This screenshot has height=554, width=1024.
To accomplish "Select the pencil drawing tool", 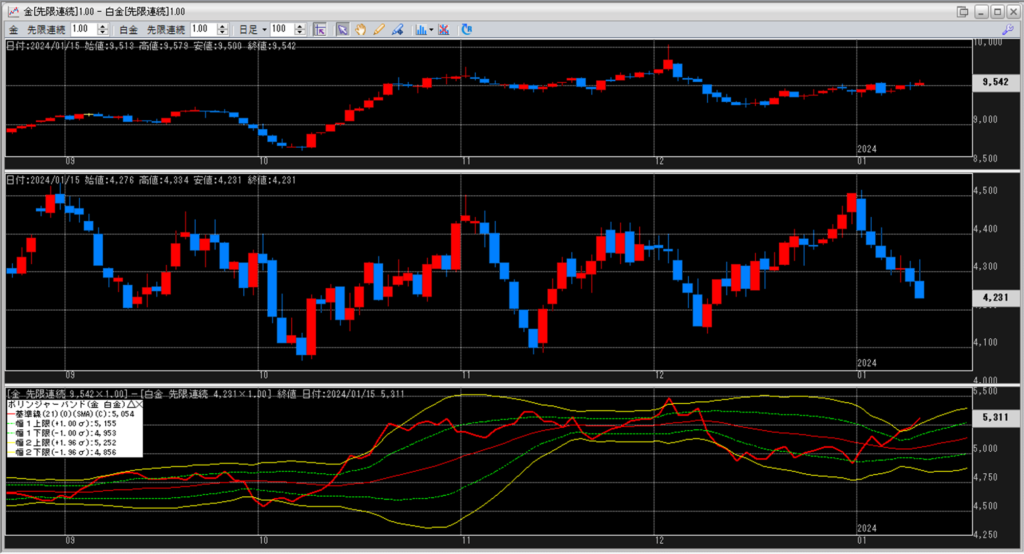I will [x=379, y=30].
